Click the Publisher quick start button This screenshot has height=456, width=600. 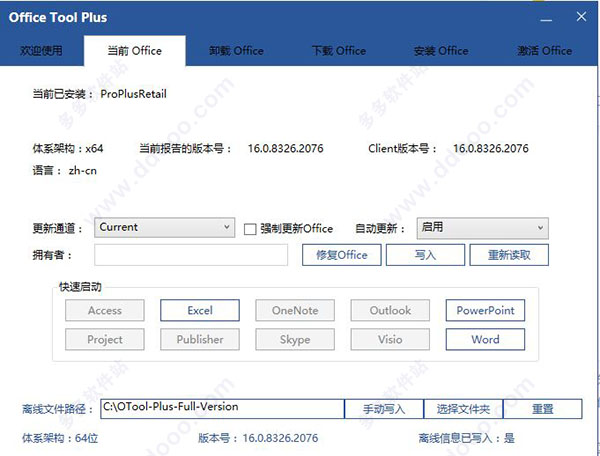tap(200, 339)
